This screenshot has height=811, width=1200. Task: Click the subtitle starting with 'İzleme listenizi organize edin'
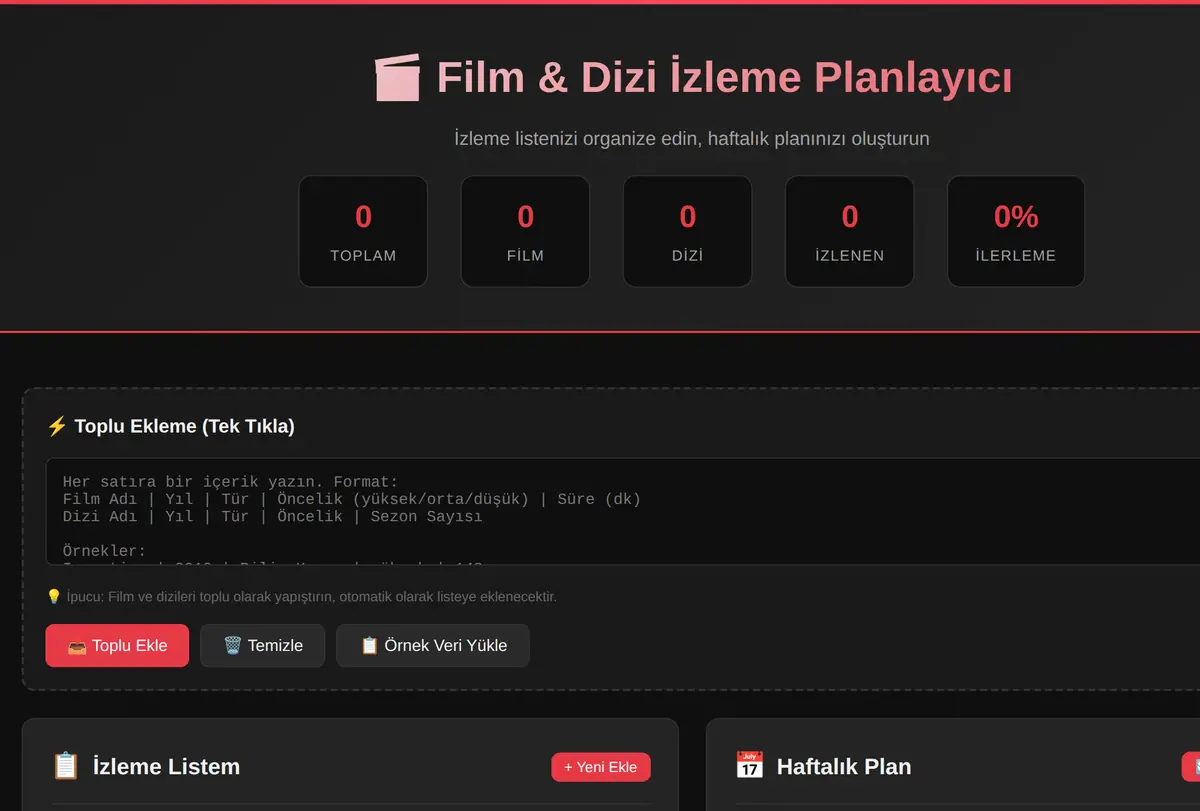click(692, 138)
